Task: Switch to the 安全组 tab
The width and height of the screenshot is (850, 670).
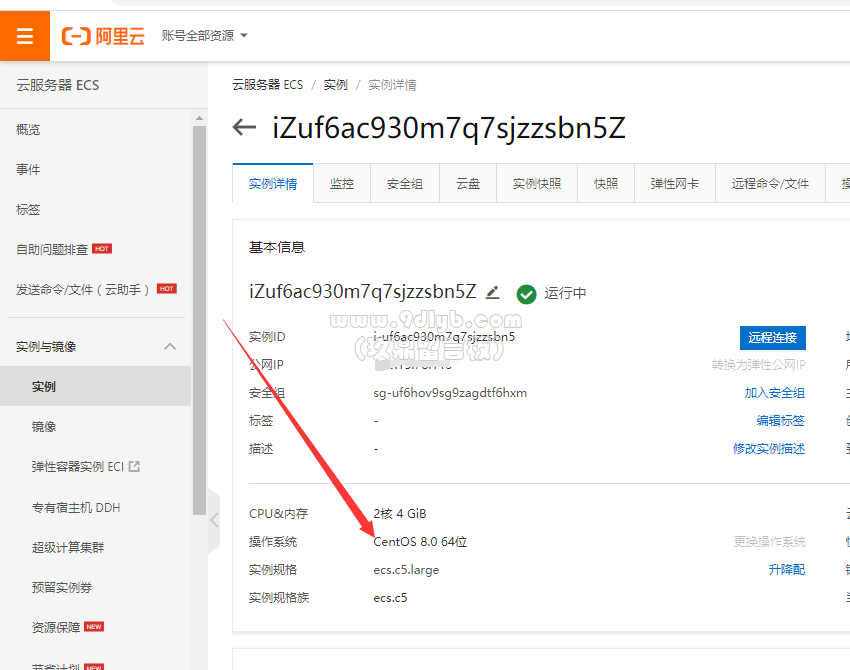Action: (405, 184)
